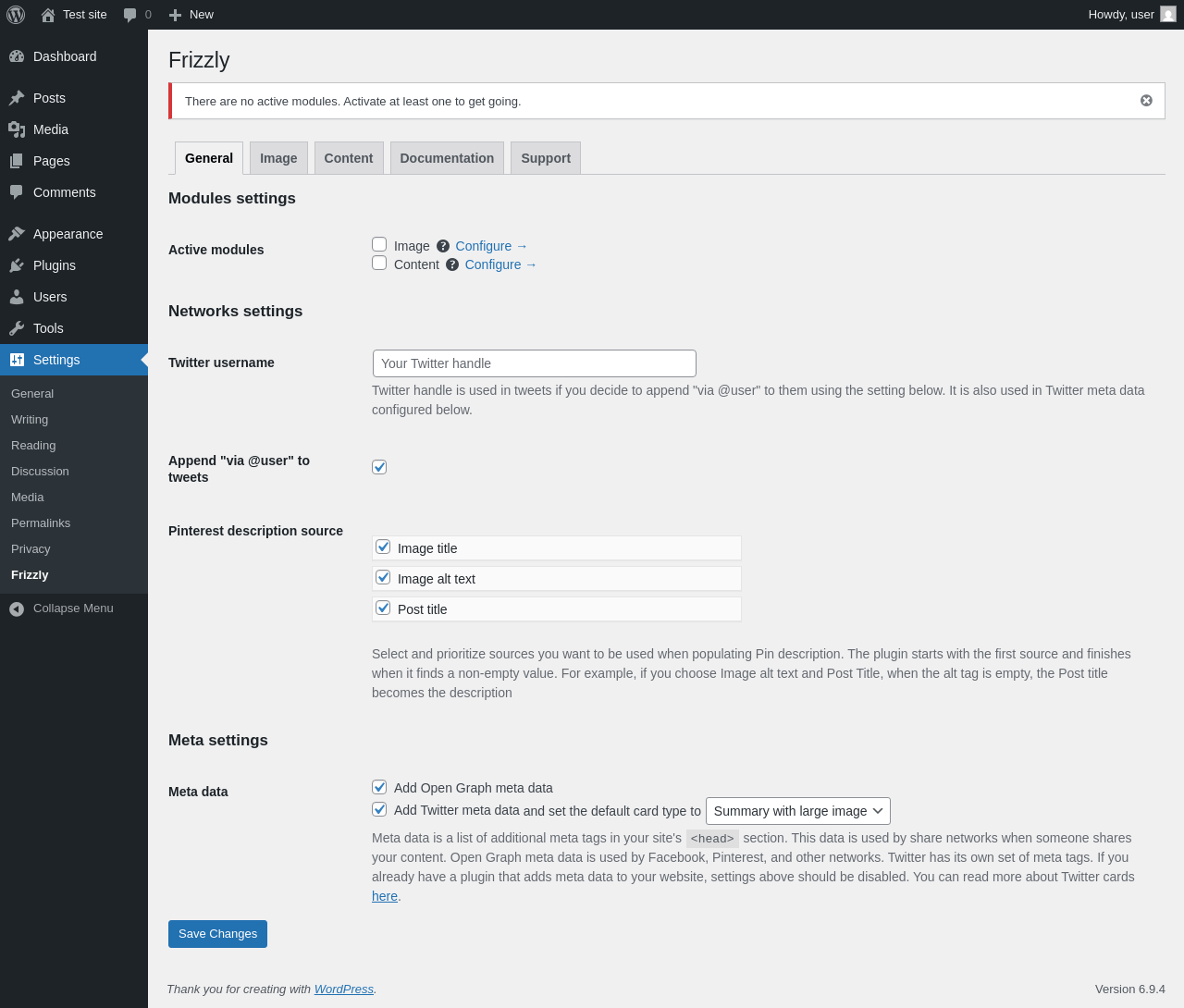Open Discussion settings submenu item
The image size is (1184, 1008).
tap(40, 472)
